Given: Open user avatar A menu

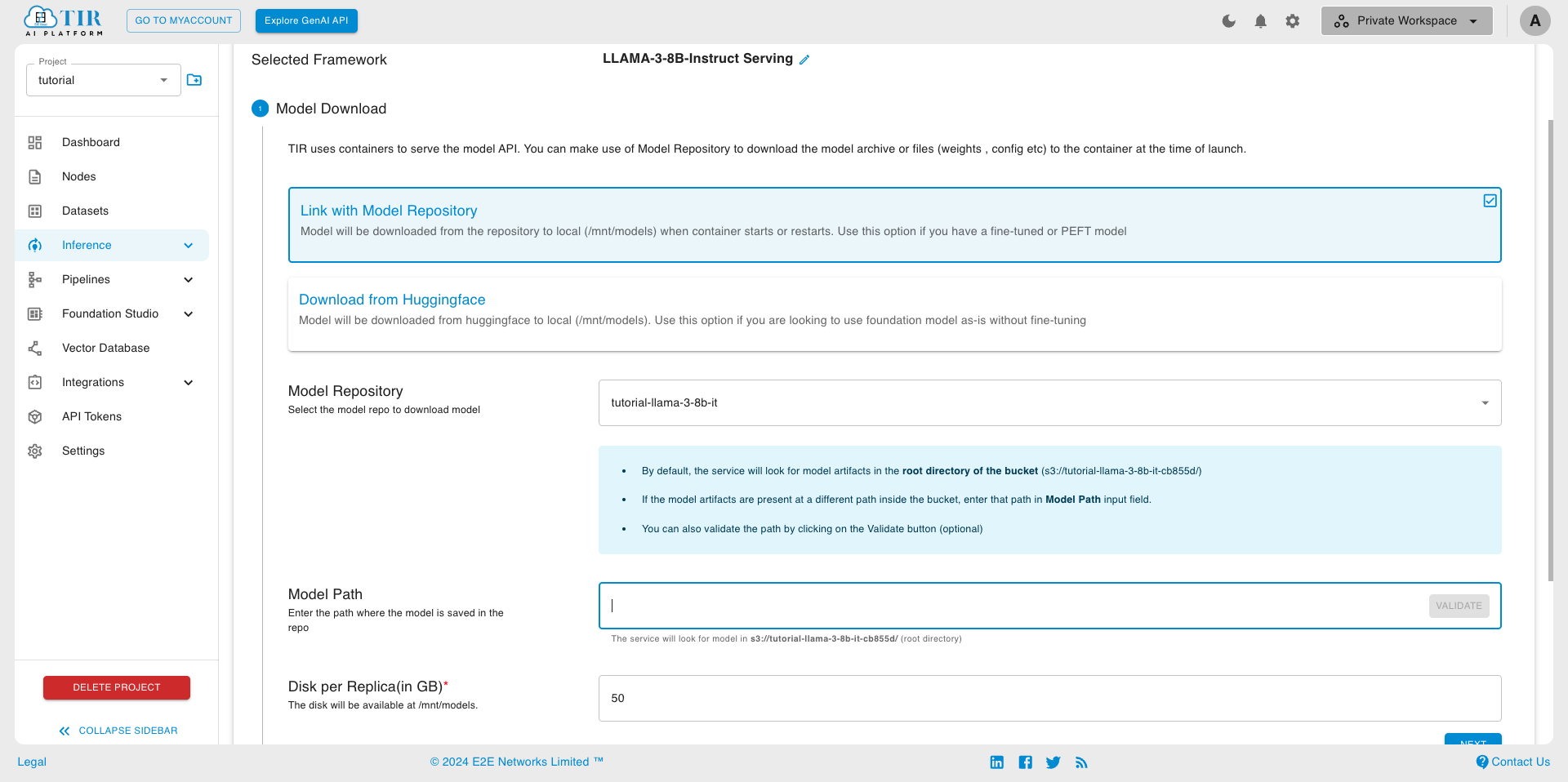Looking at the screenshot, I should point(1535,20).
